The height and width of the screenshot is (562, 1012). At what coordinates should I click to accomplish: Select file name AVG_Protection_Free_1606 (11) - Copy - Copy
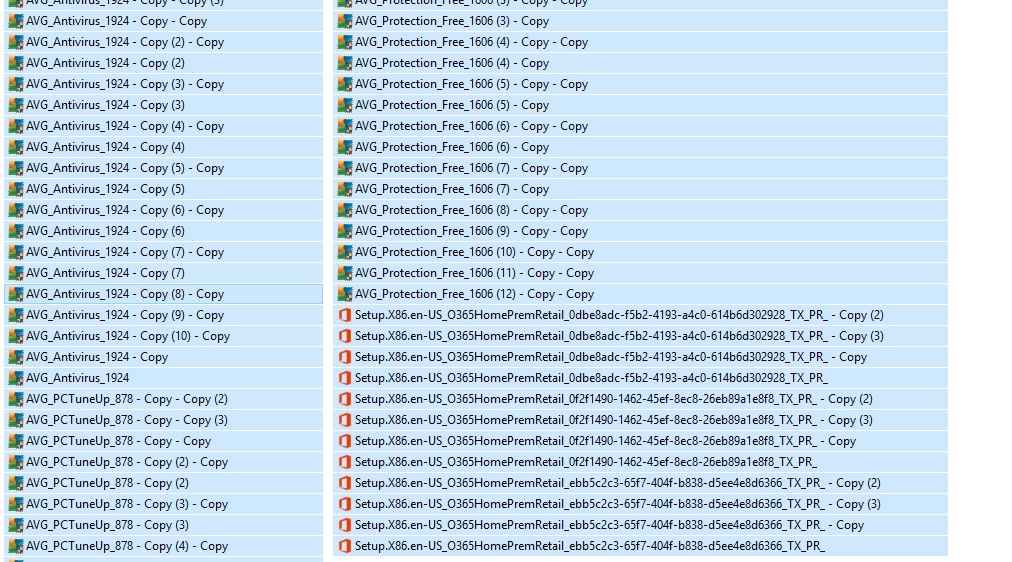474,273
